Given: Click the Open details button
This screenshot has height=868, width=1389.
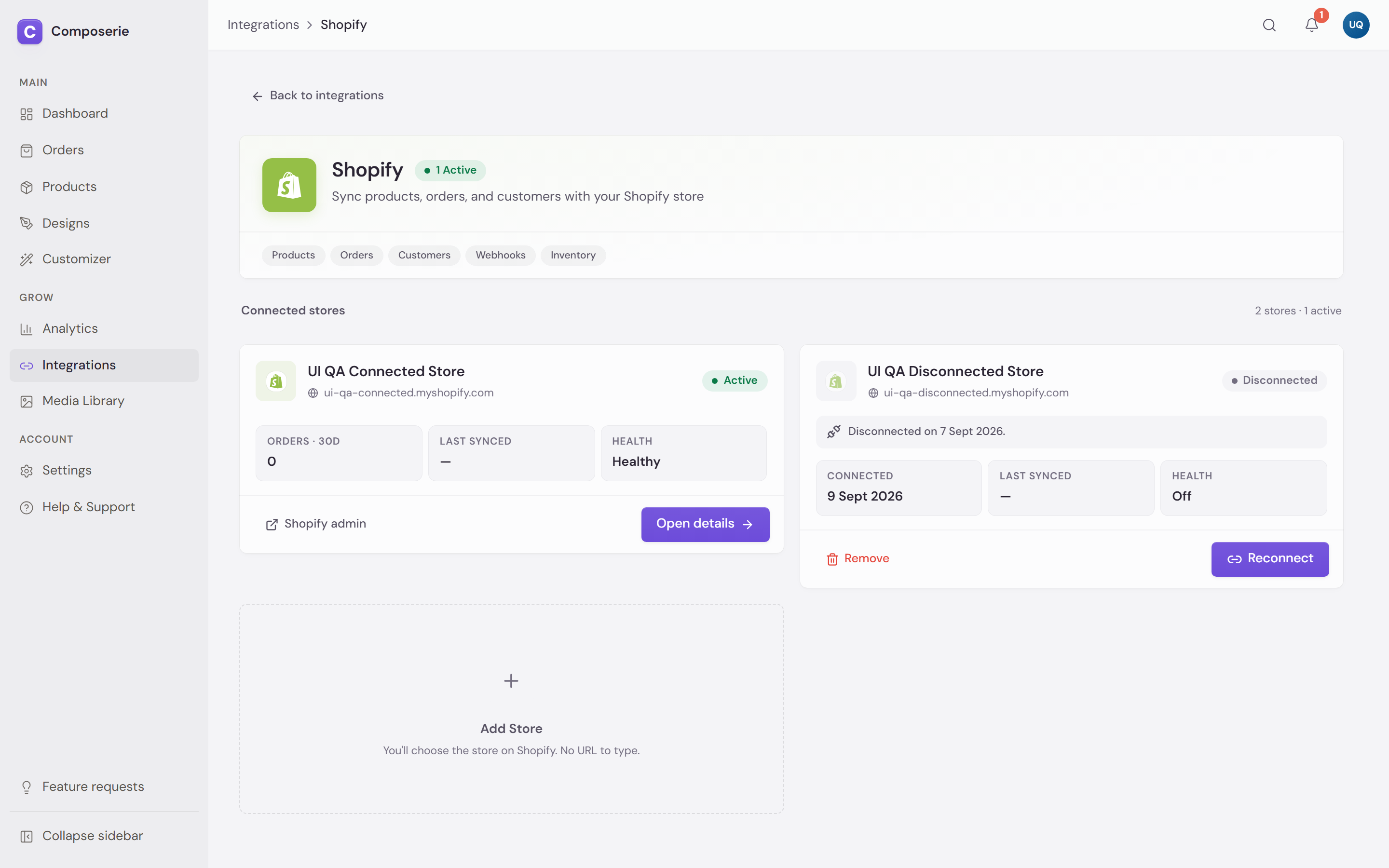Looking at the screenshot, I should click(x=705, y=524).
